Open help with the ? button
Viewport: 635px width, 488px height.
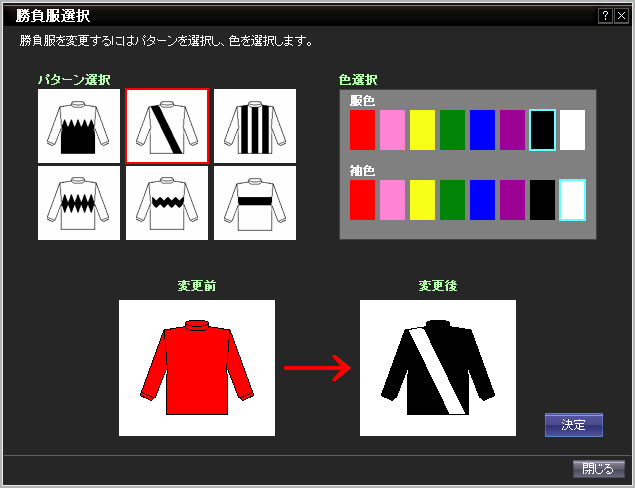coord(605,16)
